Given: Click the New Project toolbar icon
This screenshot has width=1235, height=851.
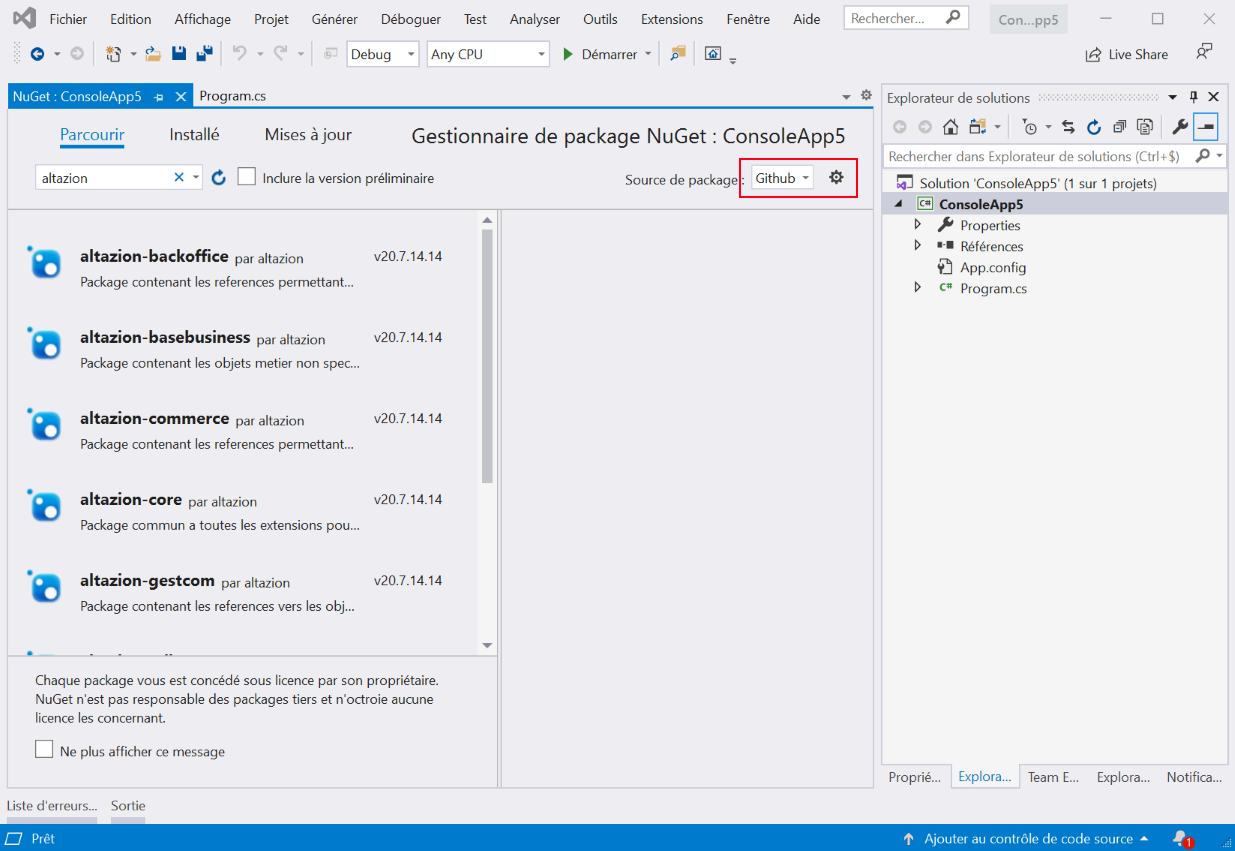Looking at the screenshot, I should (113, 54).
